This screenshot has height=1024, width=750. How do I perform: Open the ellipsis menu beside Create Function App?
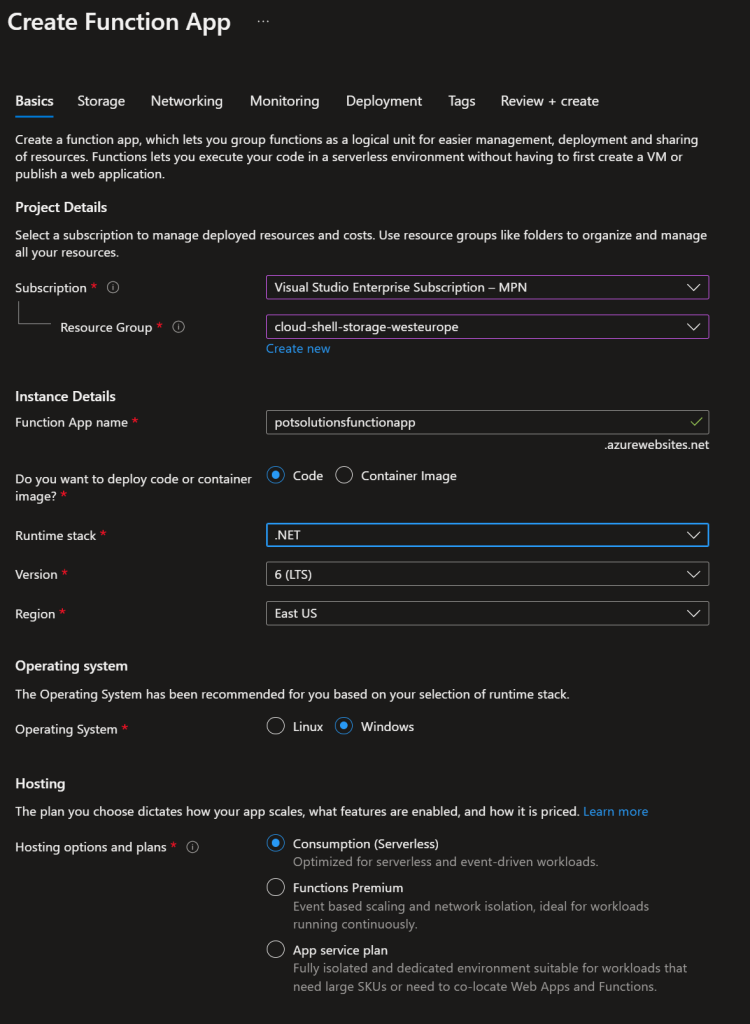click(263, 21)
